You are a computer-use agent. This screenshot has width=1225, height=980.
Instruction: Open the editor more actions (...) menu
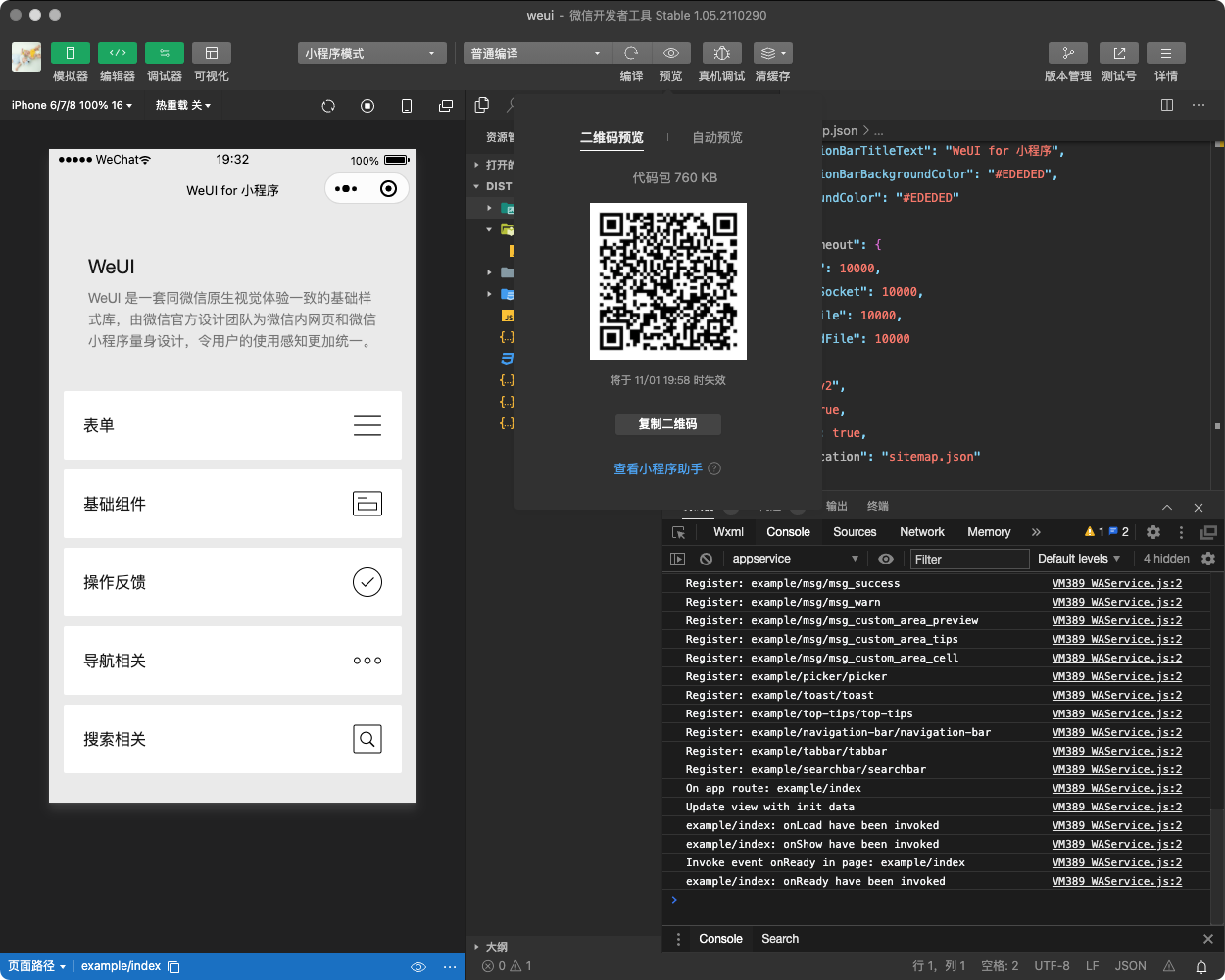tap(1199, 105)
